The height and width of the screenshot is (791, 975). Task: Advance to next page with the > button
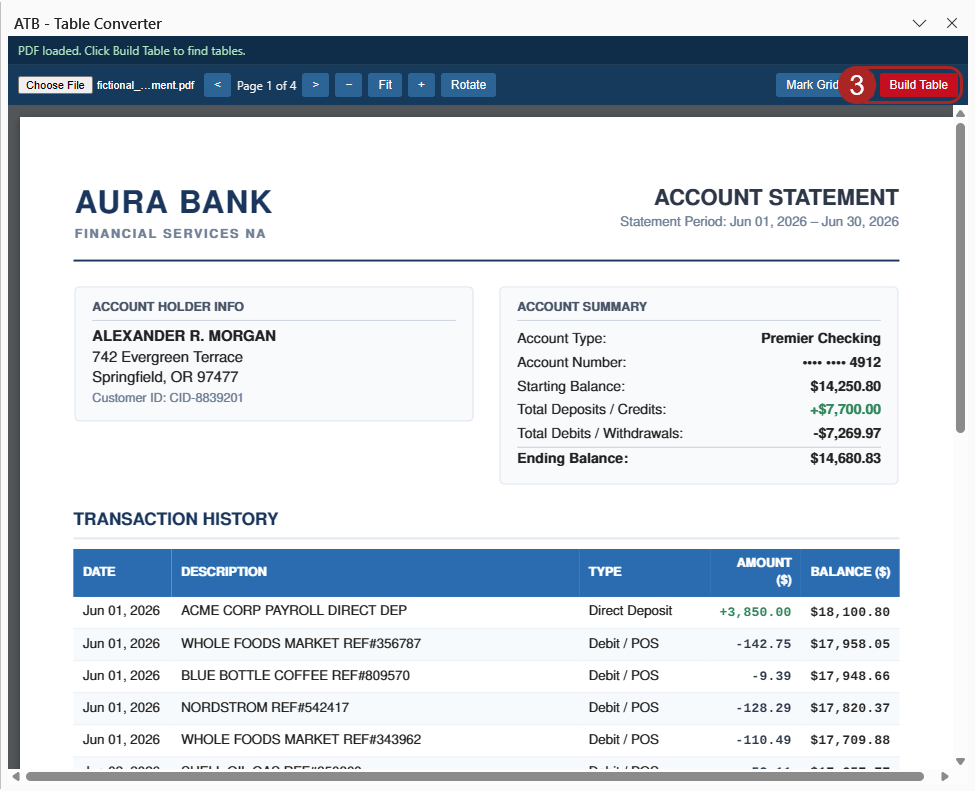point(315,85)
